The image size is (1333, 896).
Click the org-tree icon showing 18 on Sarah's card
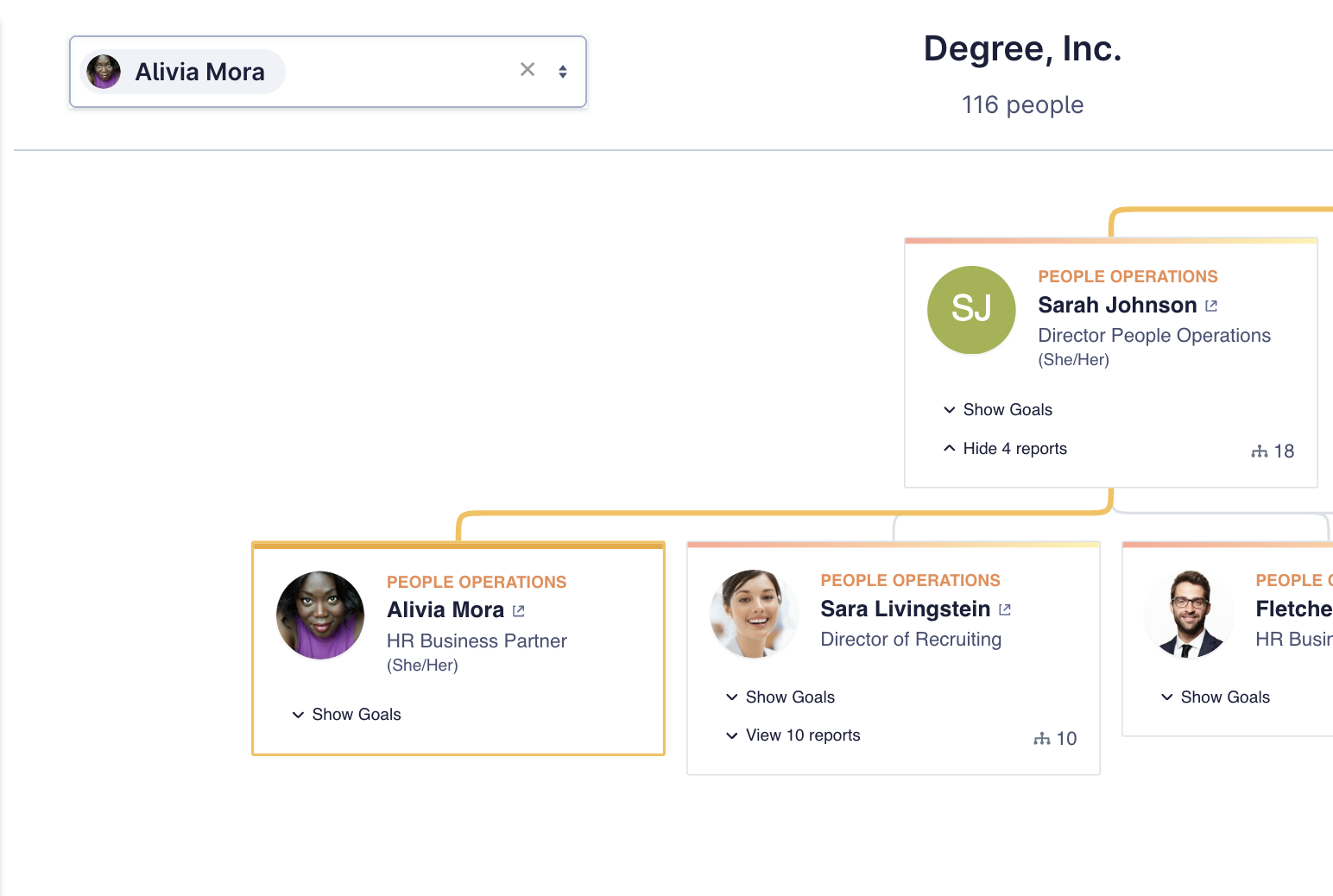(1260, 451)
